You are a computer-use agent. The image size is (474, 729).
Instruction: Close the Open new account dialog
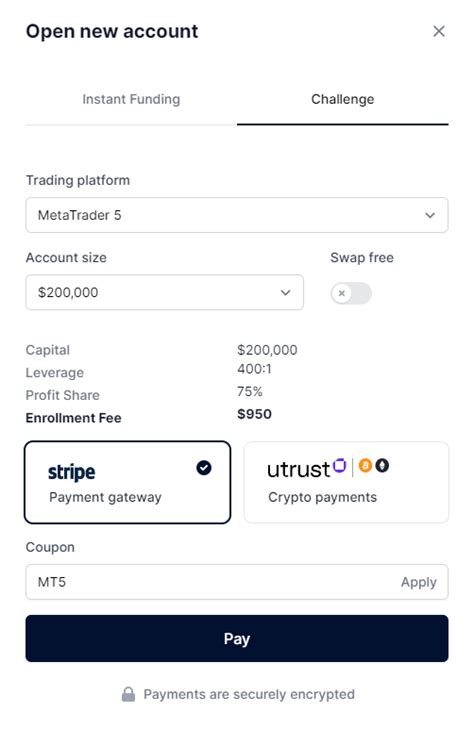click(x=439, y=31)
